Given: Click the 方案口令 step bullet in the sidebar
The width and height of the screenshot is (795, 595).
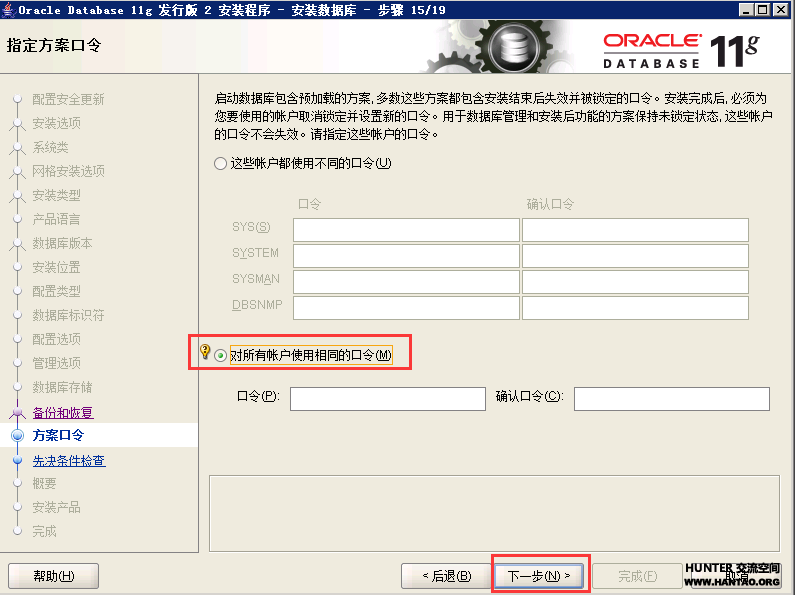Looking at the screenshot, I should tap(17, 436).
